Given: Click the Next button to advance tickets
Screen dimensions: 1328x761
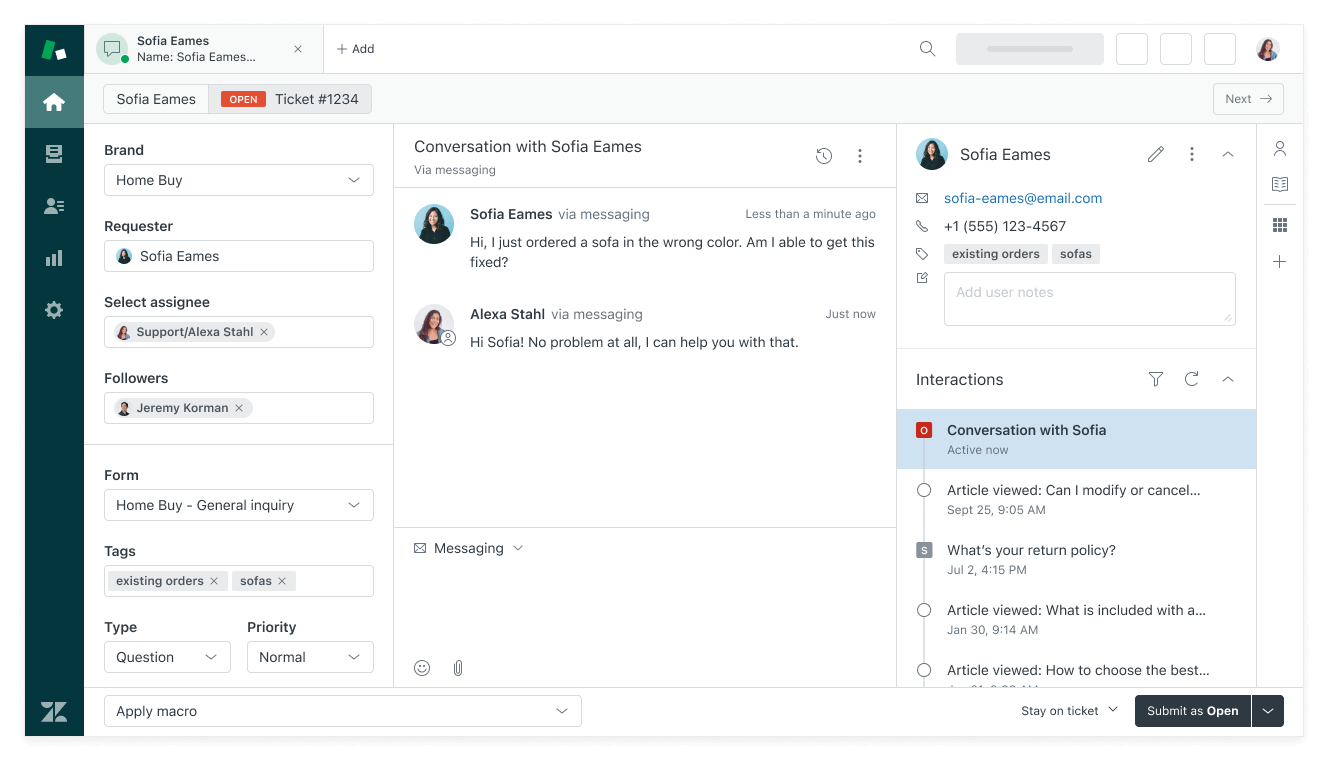Looking at the screenshot, I should click(1248, 98).
